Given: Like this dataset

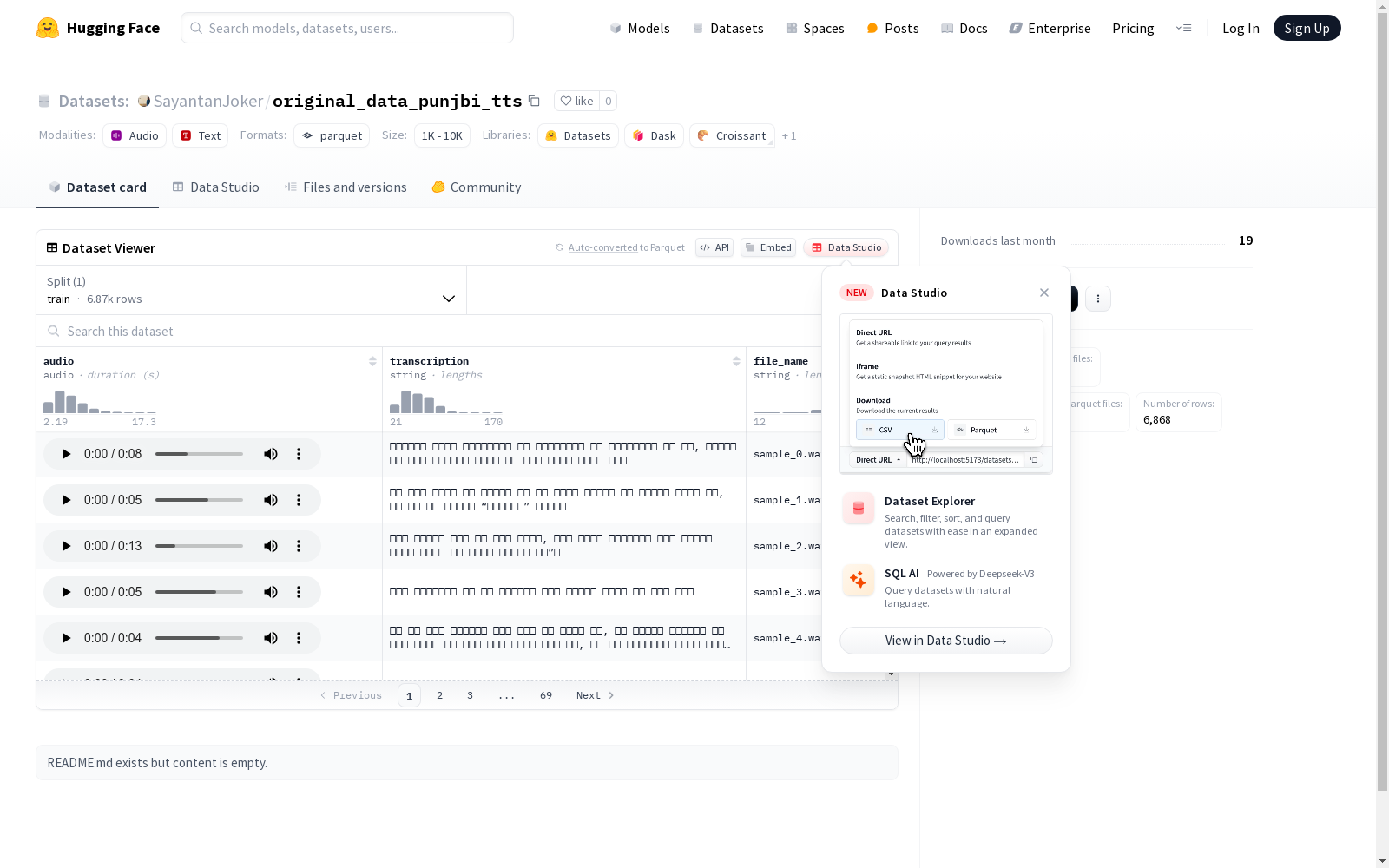Looking at the screenshot, I should coord(576,101).
